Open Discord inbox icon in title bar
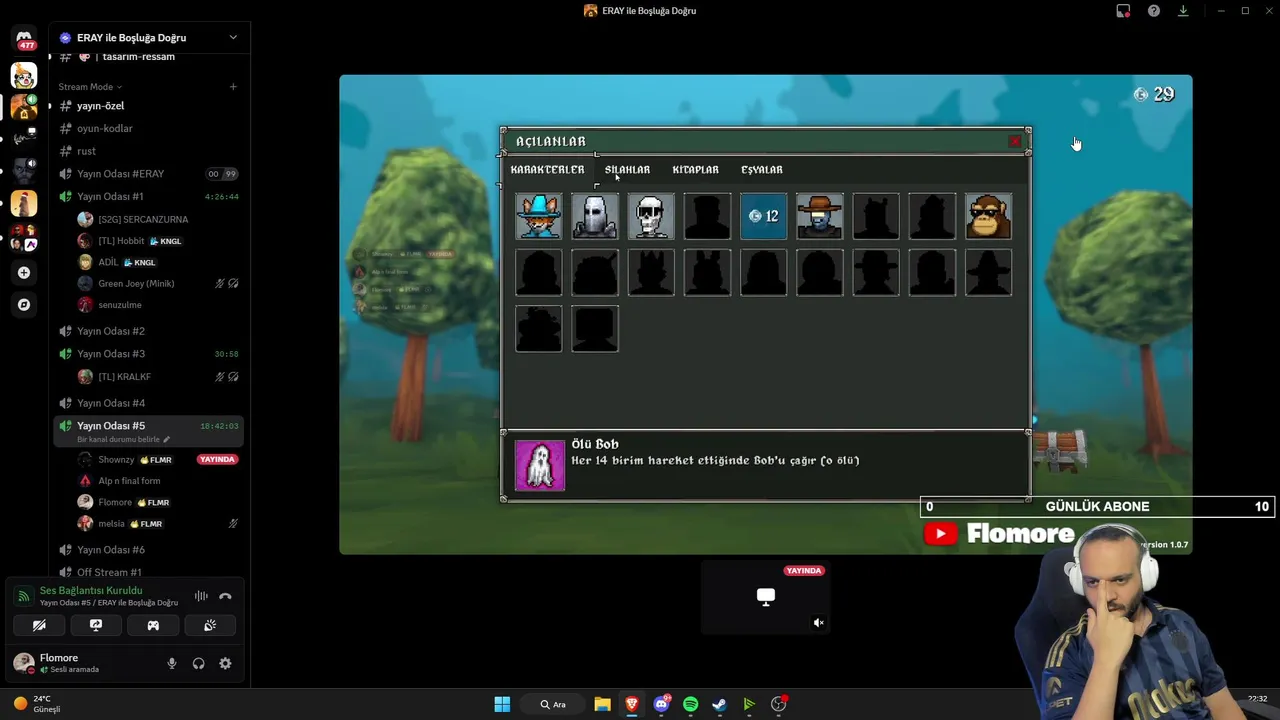Image resolution: width=1280 pixels, height=720 pixels. pos(1123,11)
